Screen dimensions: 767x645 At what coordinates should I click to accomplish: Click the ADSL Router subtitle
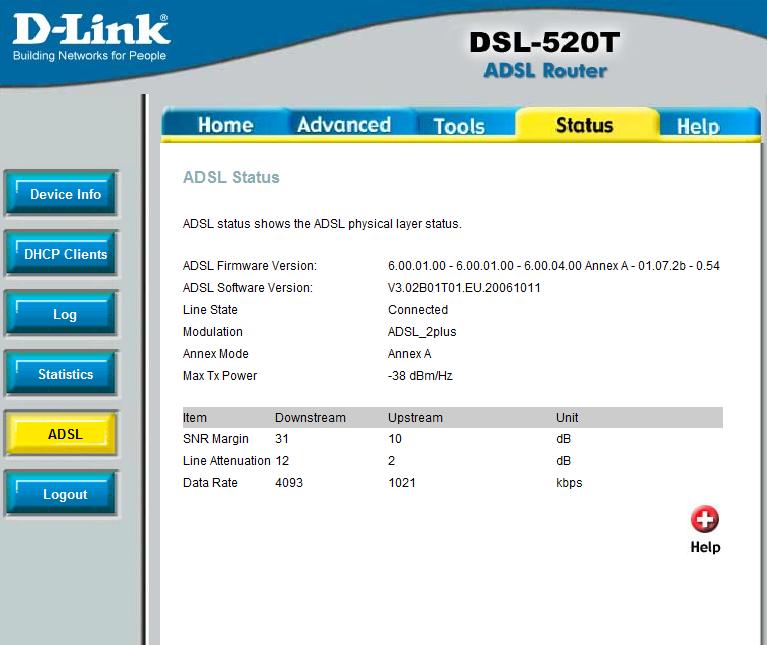click(x=545, y=71)
